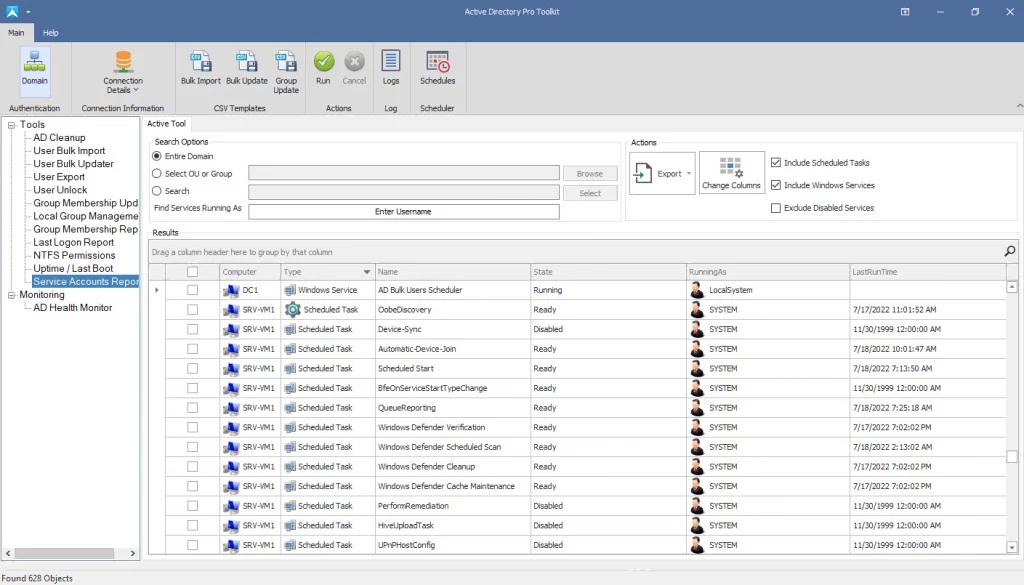Click the LastRunTime column header
The image size is (1024, 585).
[x=928, y=272]
